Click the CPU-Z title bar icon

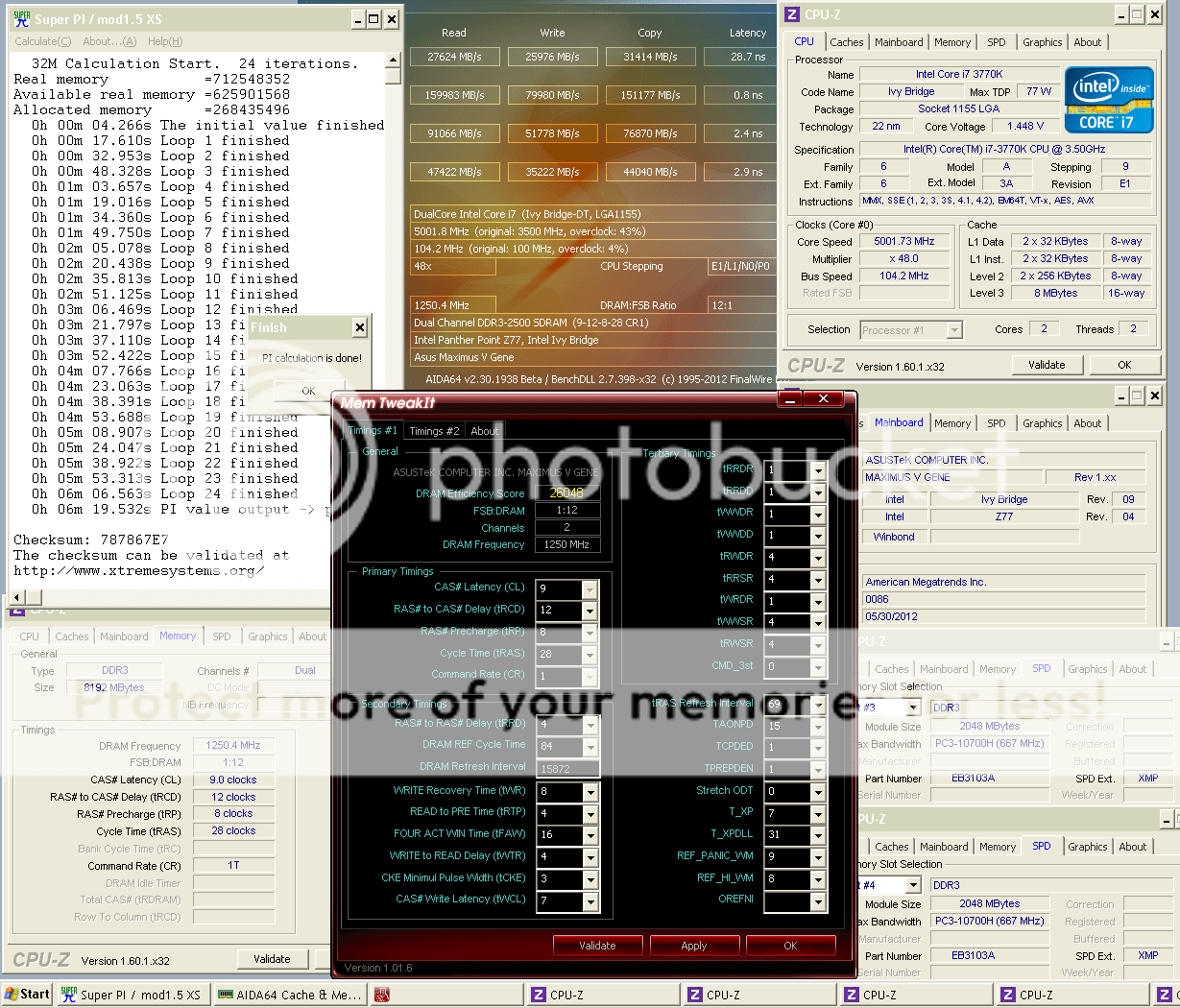(792, 14)
